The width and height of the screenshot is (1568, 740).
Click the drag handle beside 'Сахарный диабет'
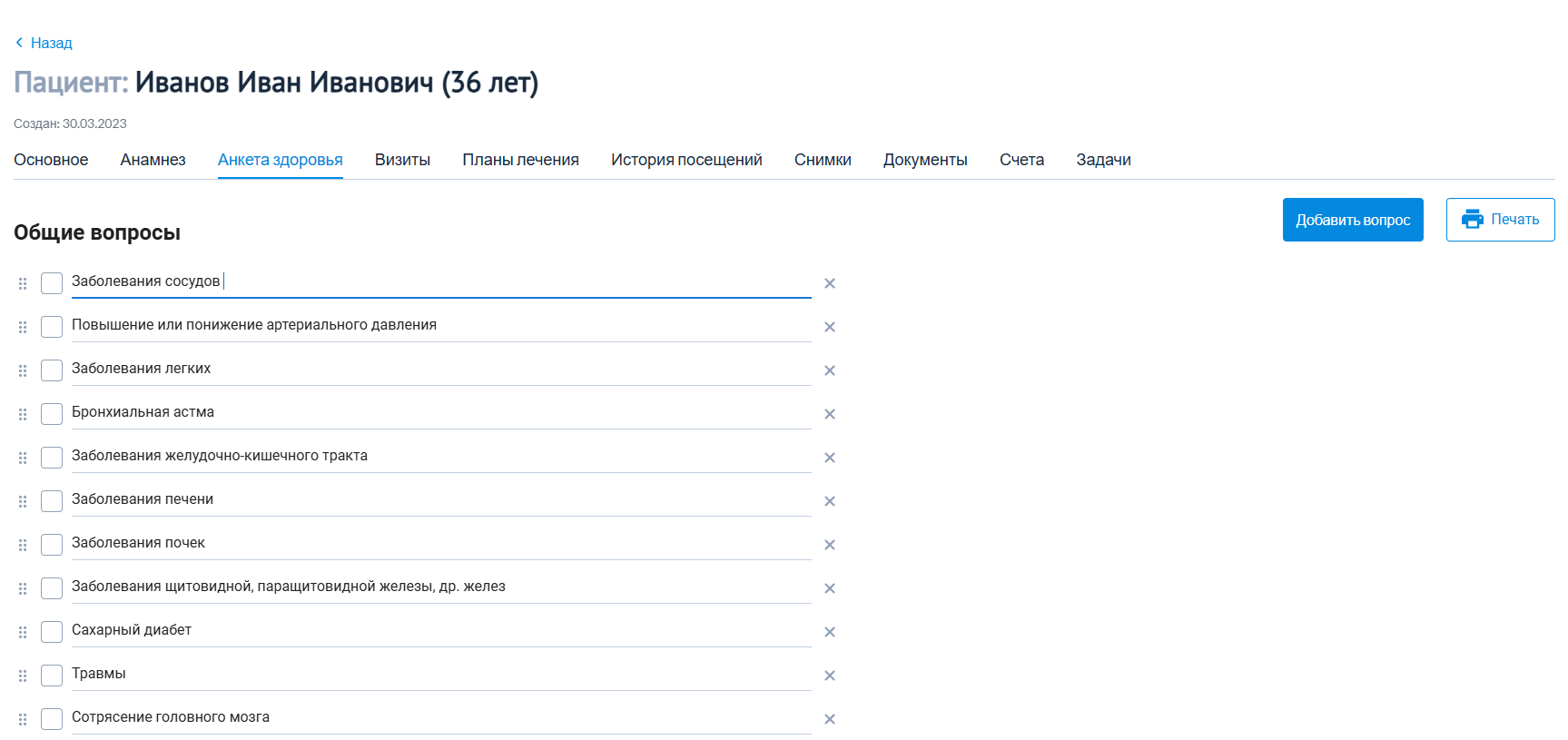23,632
